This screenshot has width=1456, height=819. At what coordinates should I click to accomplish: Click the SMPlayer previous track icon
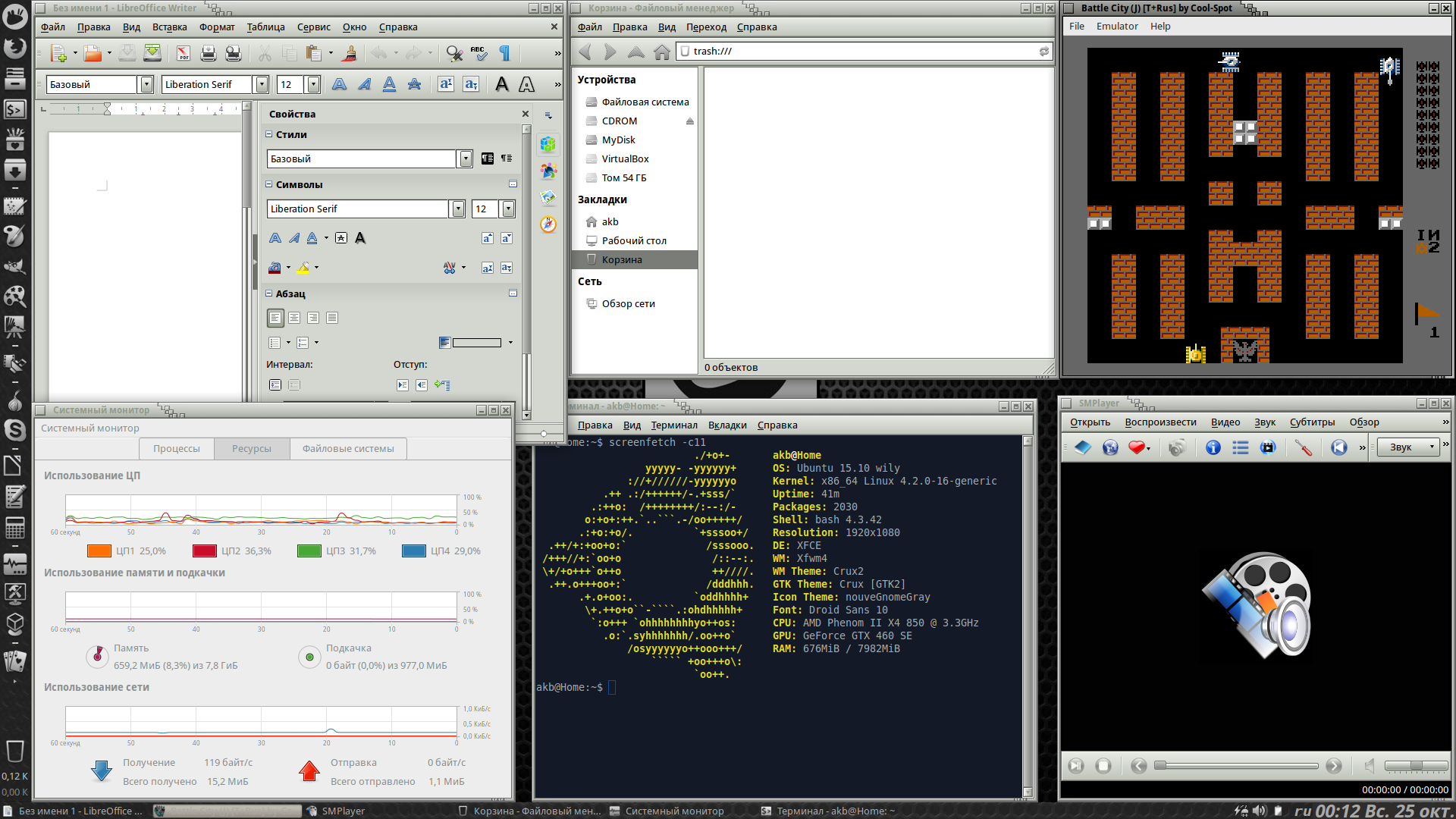coord(1339,447)
